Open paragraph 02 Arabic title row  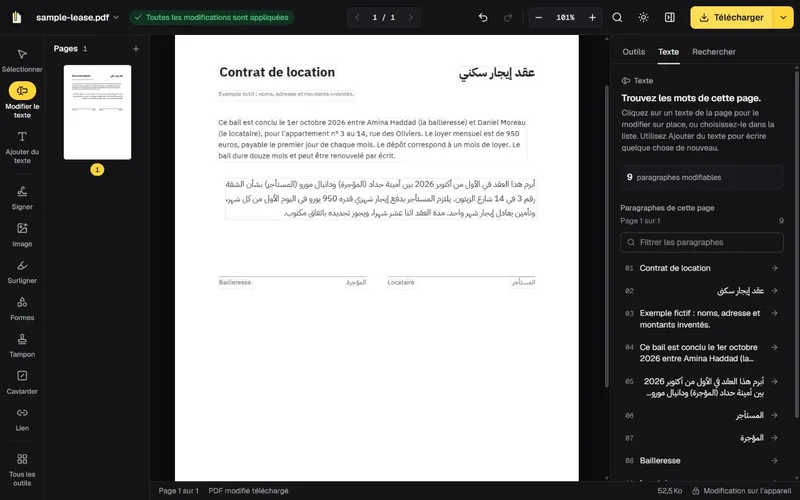click(x=702, y=291)
